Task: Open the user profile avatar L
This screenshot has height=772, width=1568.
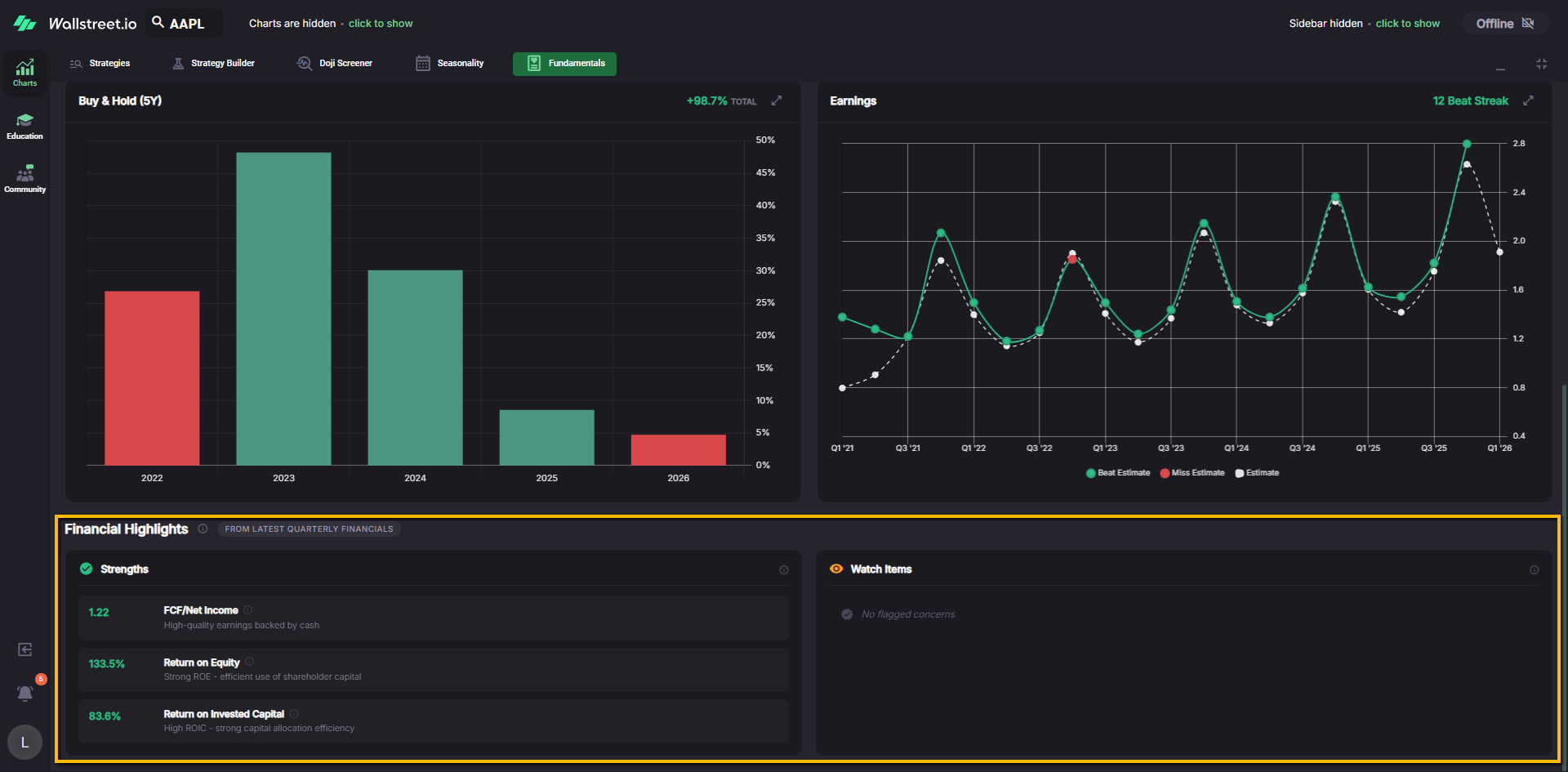Action: point(24,743)
